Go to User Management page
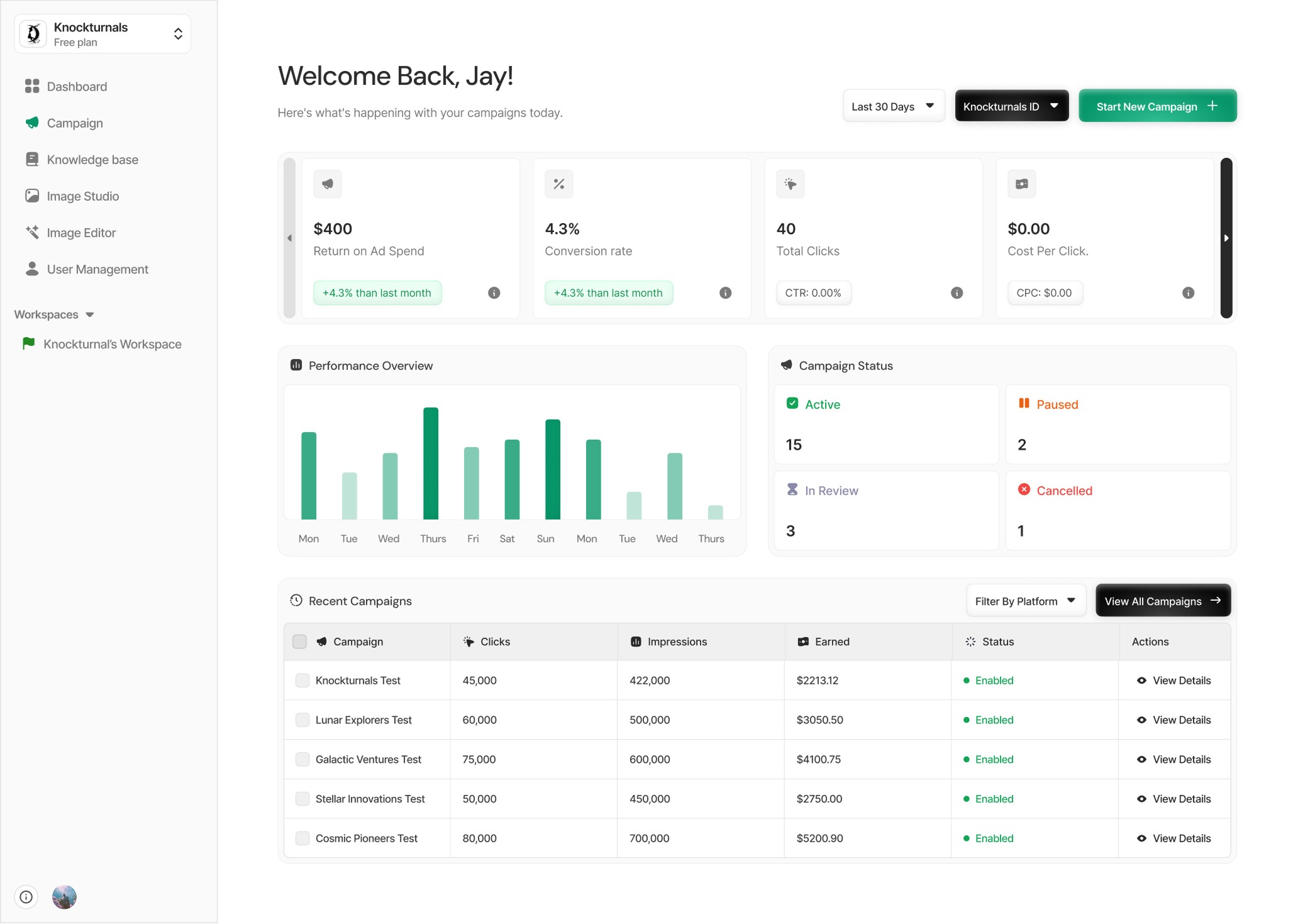Viewport: 1298px width, 924px height. [97, 269]
